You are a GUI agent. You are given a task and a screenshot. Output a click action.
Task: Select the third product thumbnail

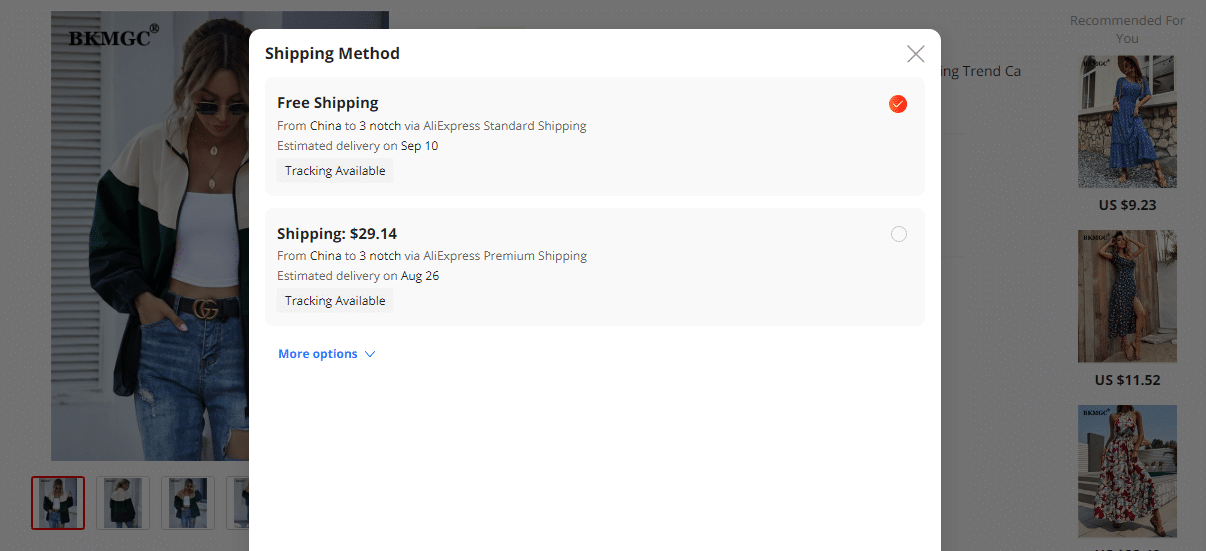click(x=188, y=502)
